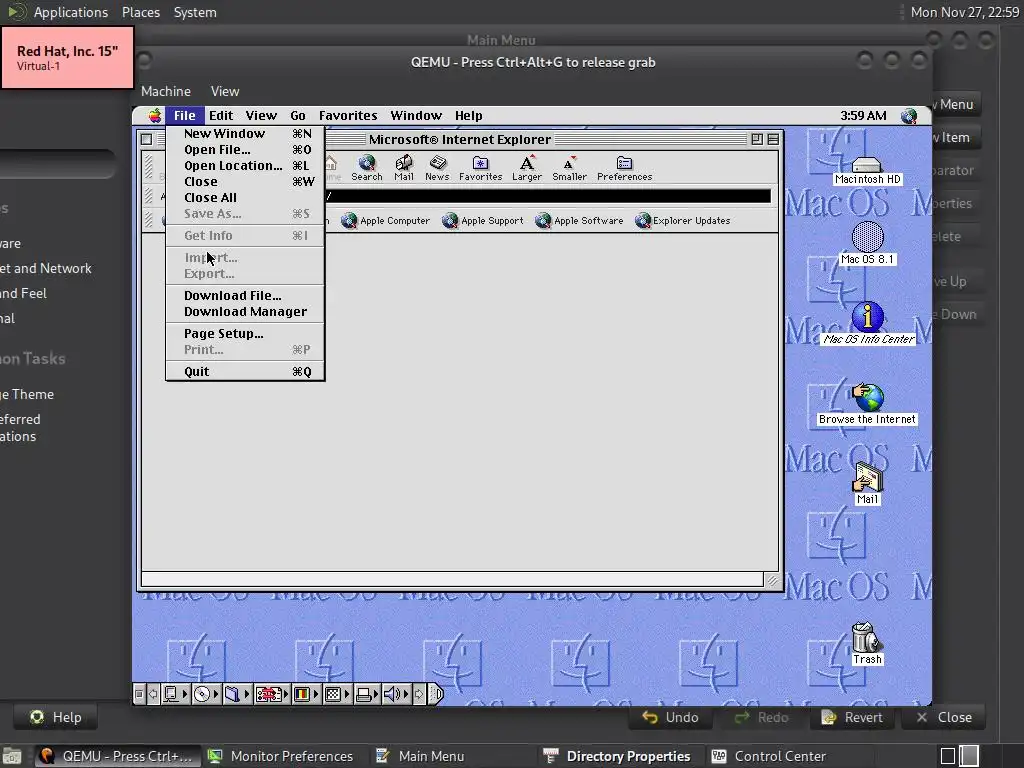The width and height of the screenshot is (1024, 768).
Task: Click the Control Strip left scroll arrow
Action: [153, 694]
